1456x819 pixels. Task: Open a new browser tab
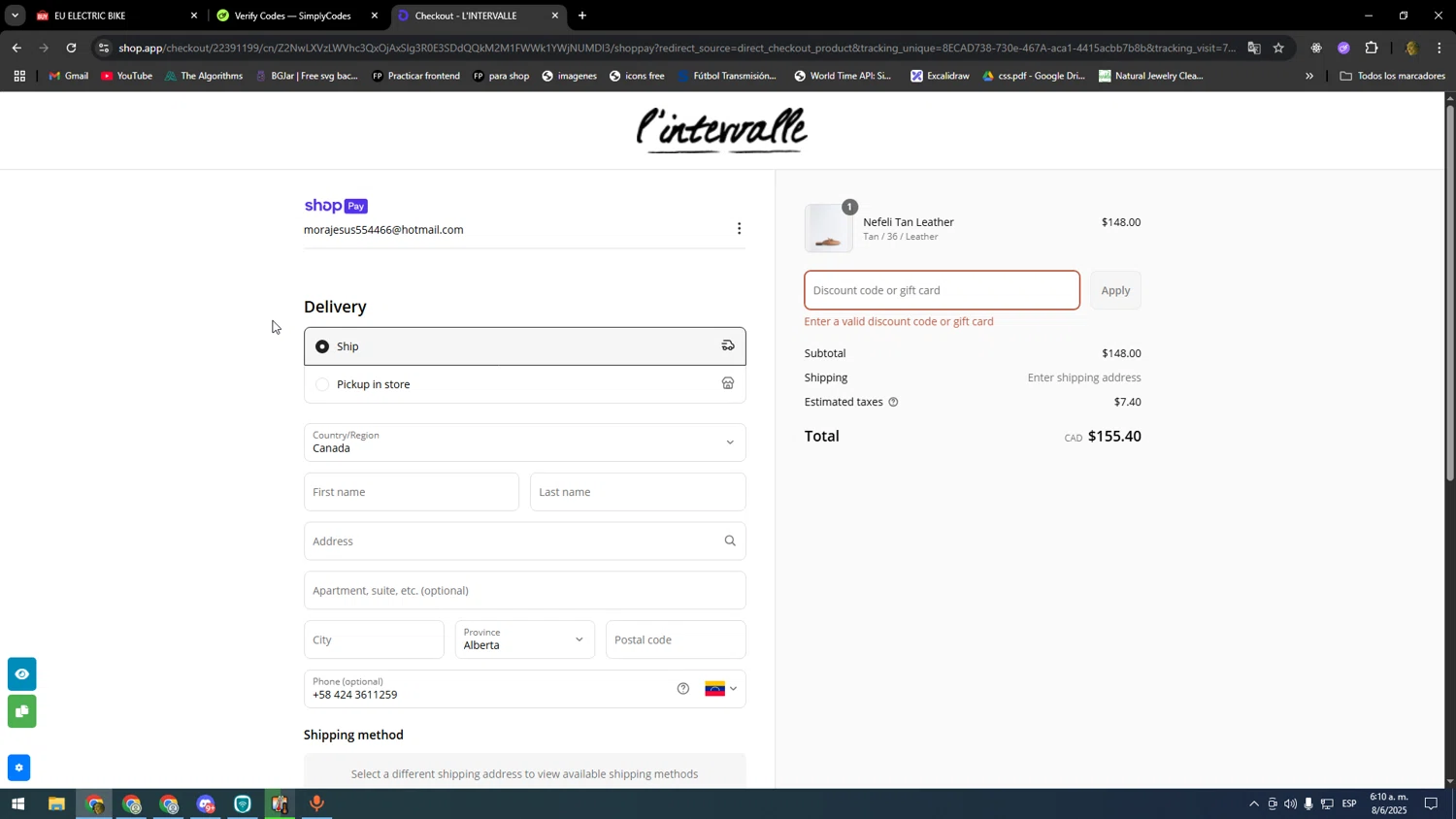(x=581, y=16)
